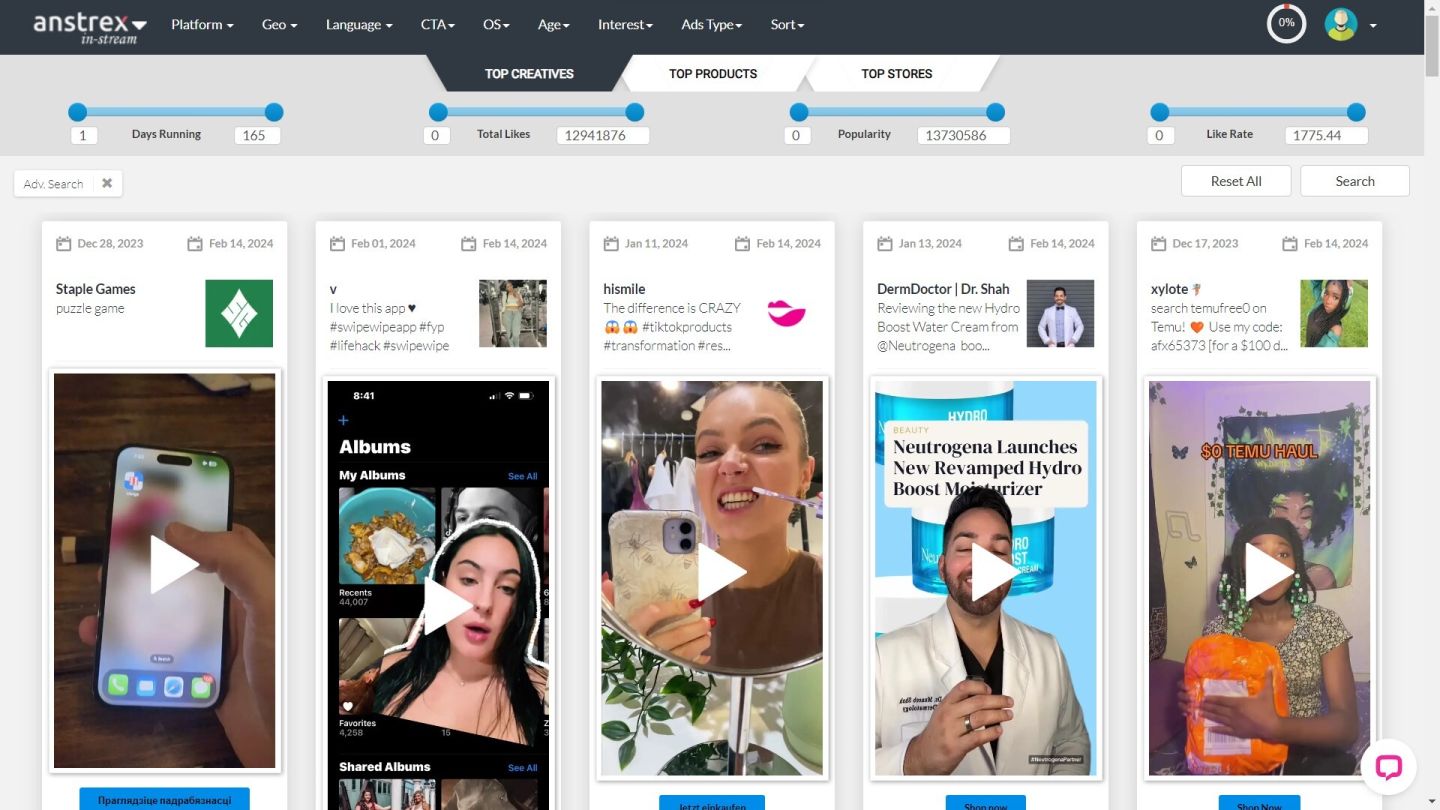Switch to the Top Stores tab
Image resolution: width=1440 pixels, height=810 pixels.
pos(896,73)
